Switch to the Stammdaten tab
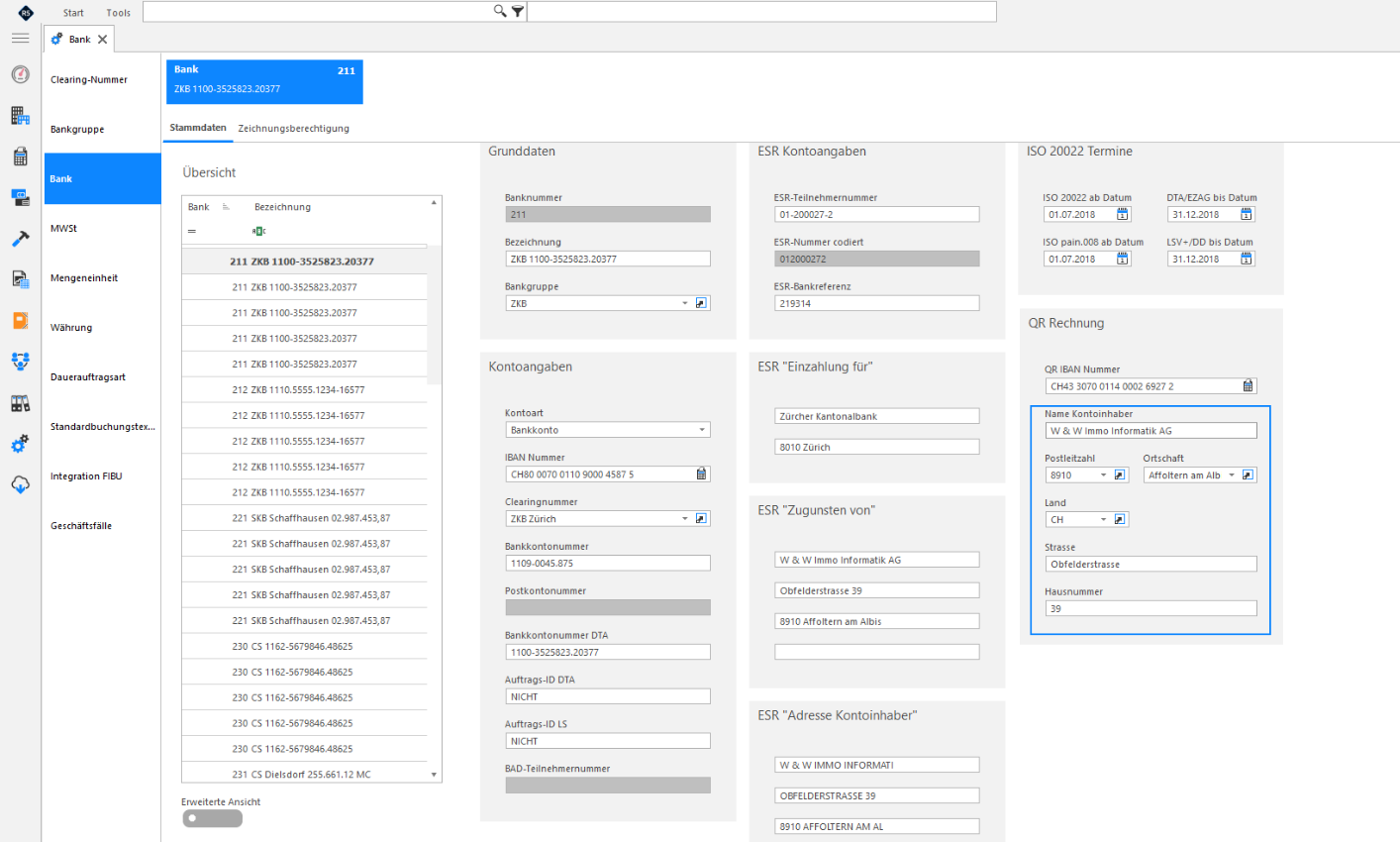 198,128
